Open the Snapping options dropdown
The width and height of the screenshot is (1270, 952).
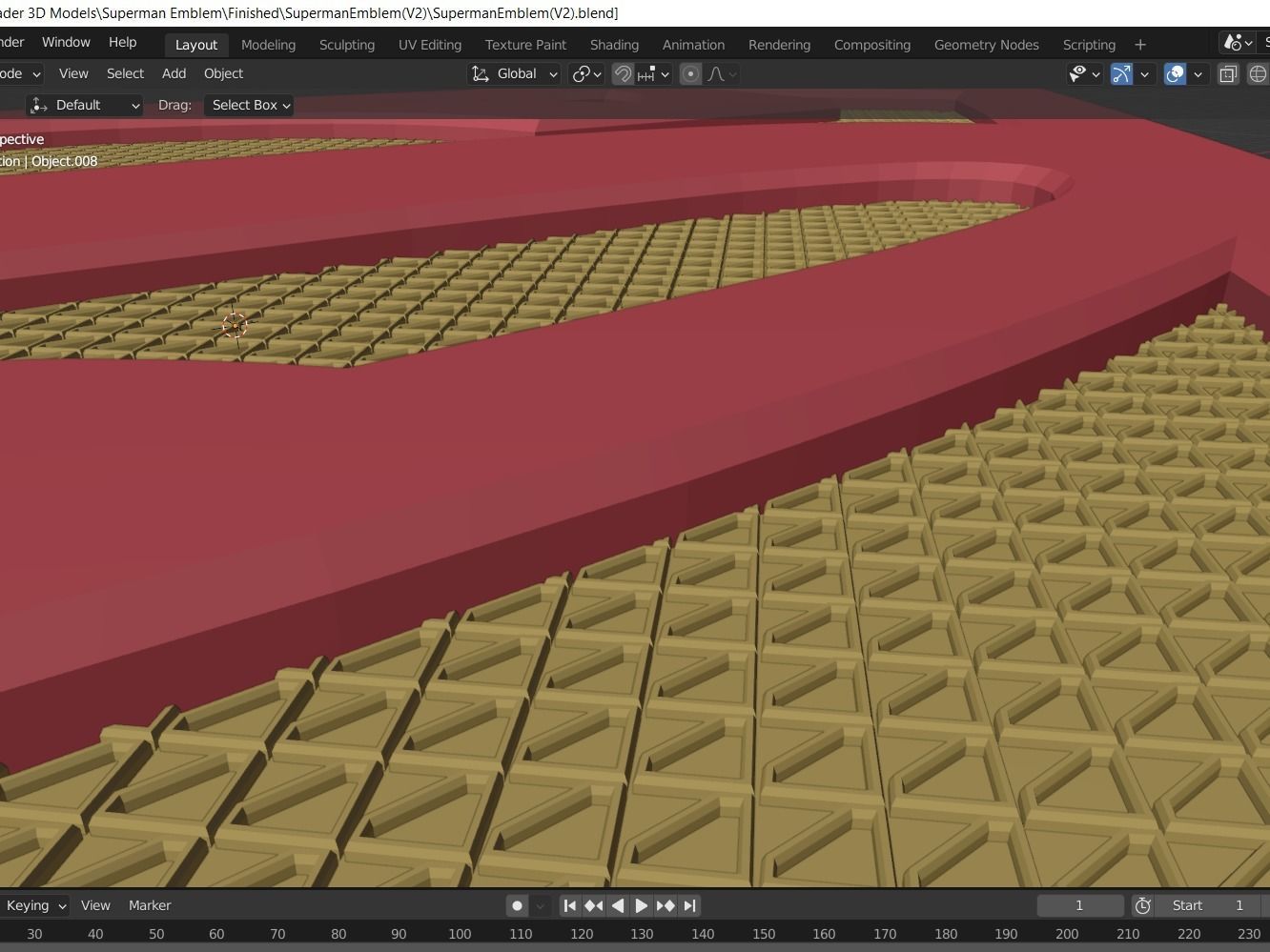tap(654, 73)
